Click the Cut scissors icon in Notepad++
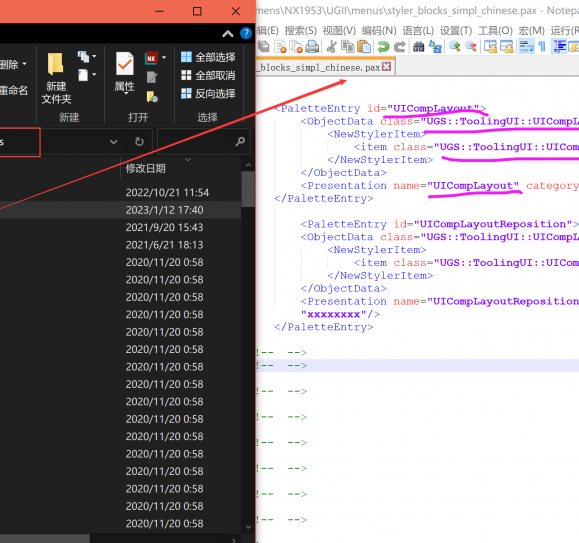Viewport: 579px width, 543px height. [332, 47]
